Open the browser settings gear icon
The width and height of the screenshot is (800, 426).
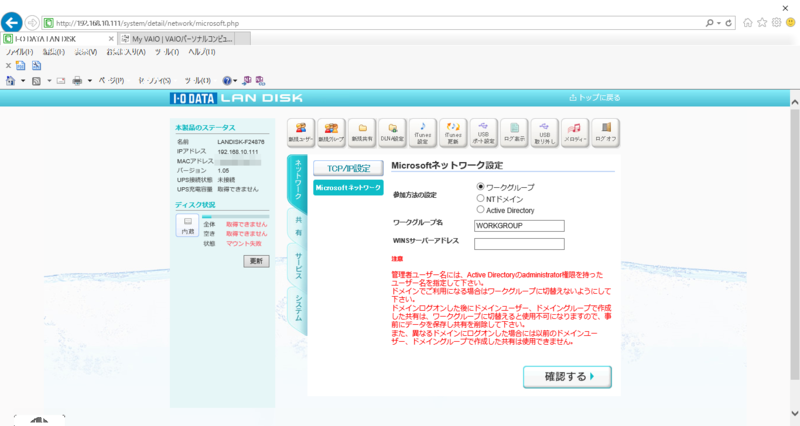pos(776,22)
